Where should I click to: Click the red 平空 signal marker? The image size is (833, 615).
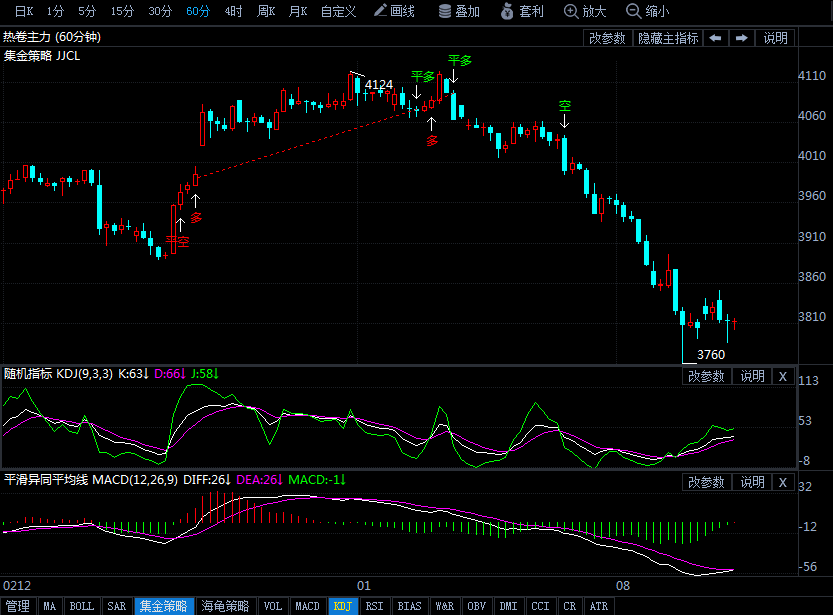[x=177, y=242]
